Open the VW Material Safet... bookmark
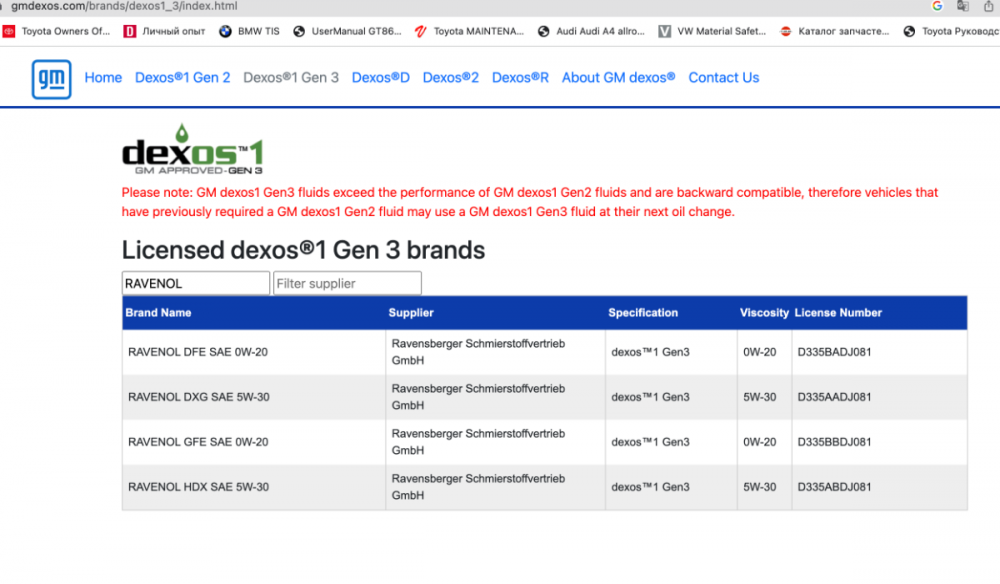This screenshot has width=1000, height=584. click(x=712, y=31)
